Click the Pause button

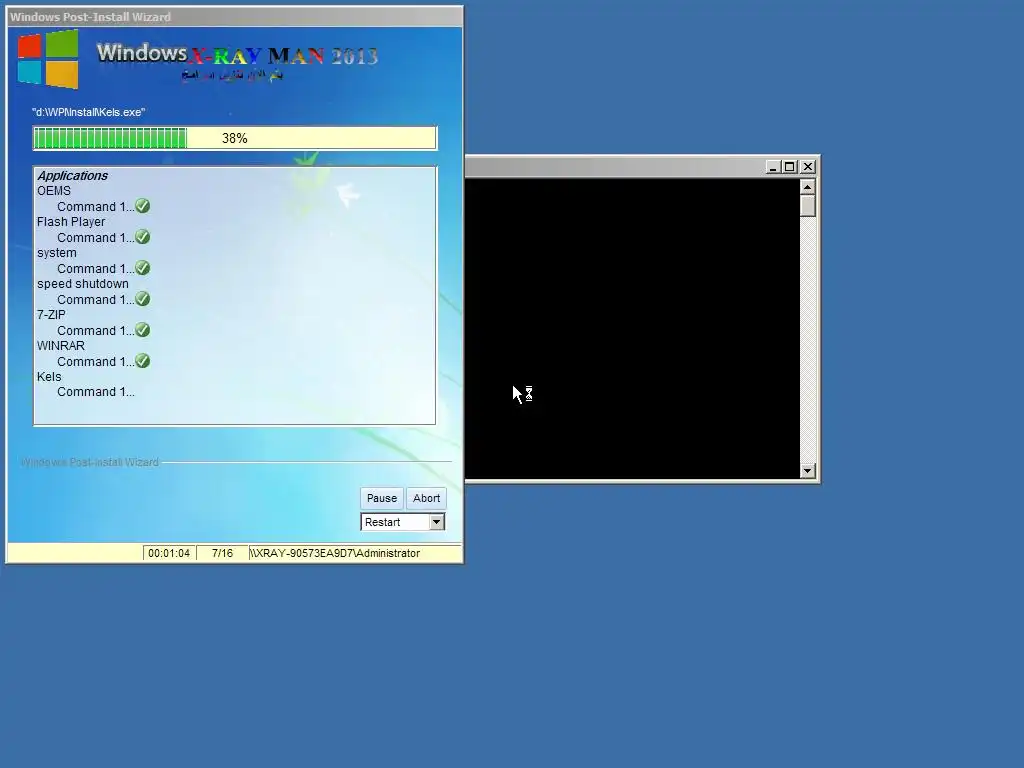tap(381, 498)
